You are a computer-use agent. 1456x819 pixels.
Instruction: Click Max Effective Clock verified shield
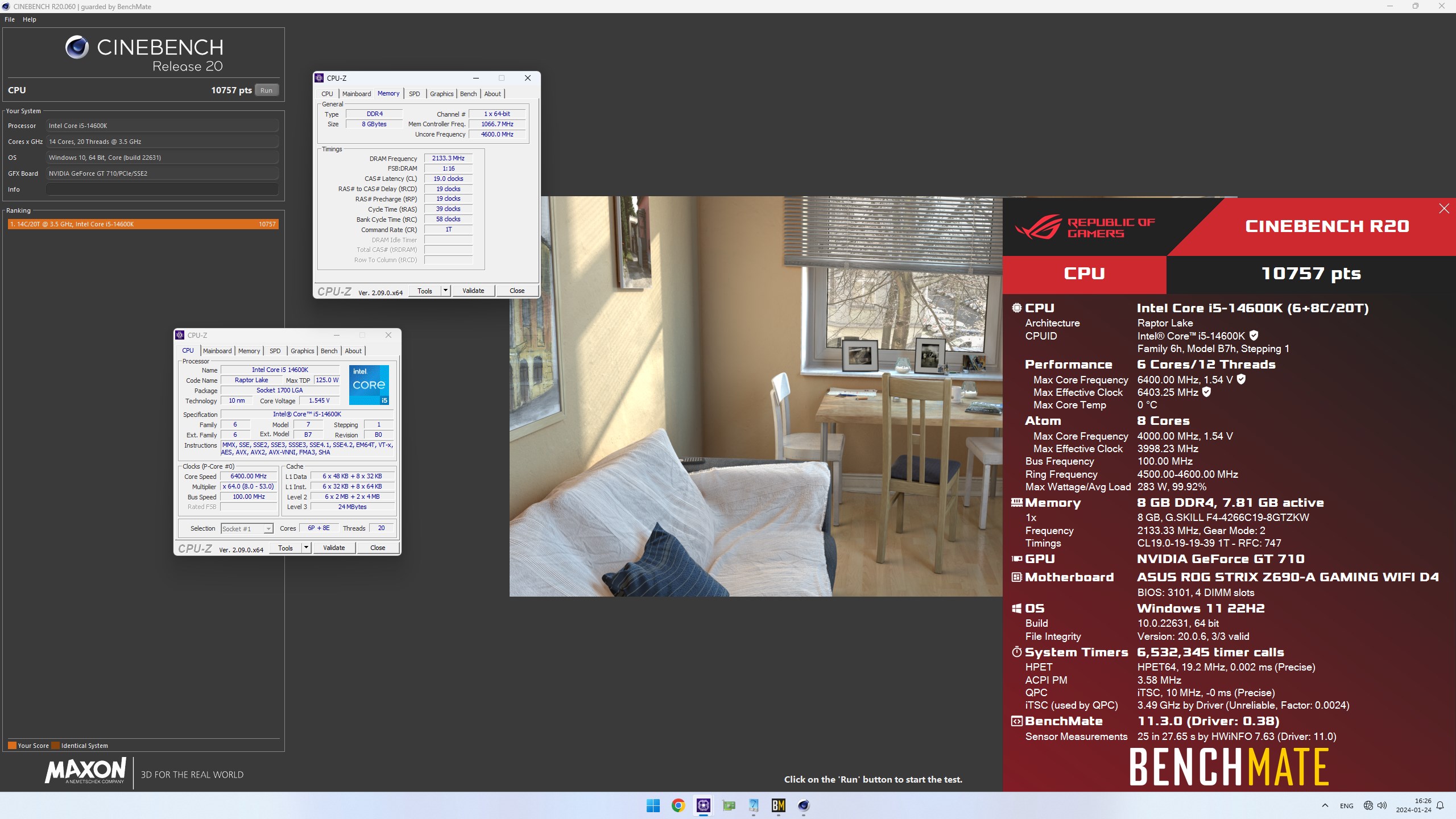point(1206,392)
